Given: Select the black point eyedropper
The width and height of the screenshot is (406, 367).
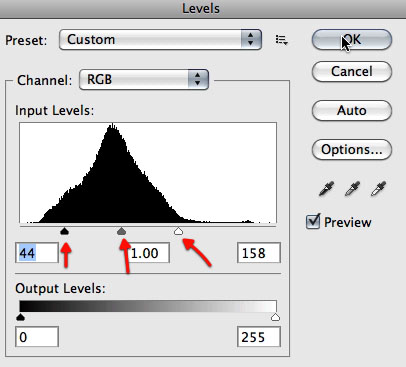Looking at the screenshot, I should (326, 188).
